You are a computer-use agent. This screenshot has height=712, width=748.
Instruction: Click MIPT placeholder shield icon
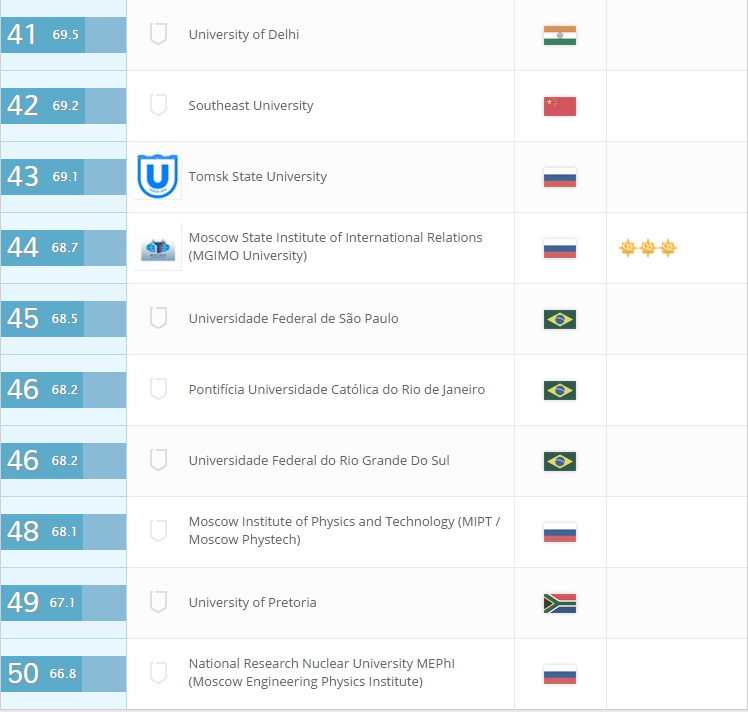[x=158, y=531]
